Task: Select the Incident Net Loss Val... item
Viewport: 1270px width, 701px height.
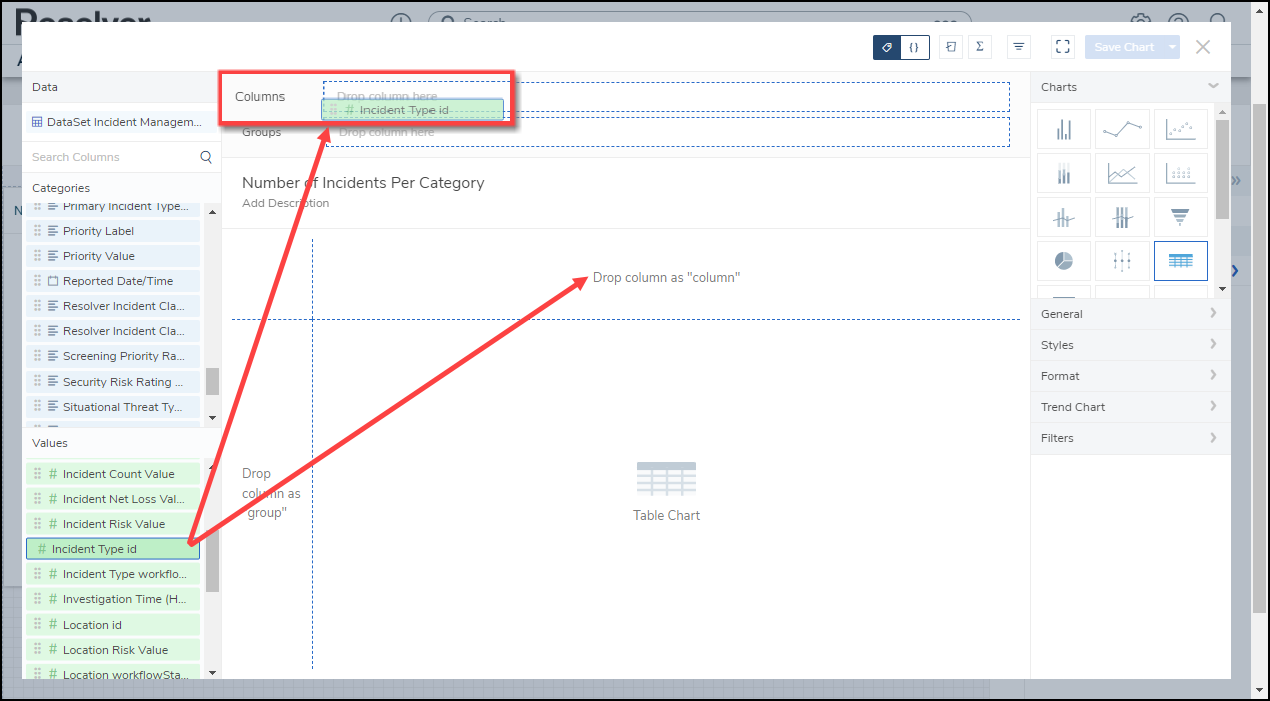Action: (113, 499)
